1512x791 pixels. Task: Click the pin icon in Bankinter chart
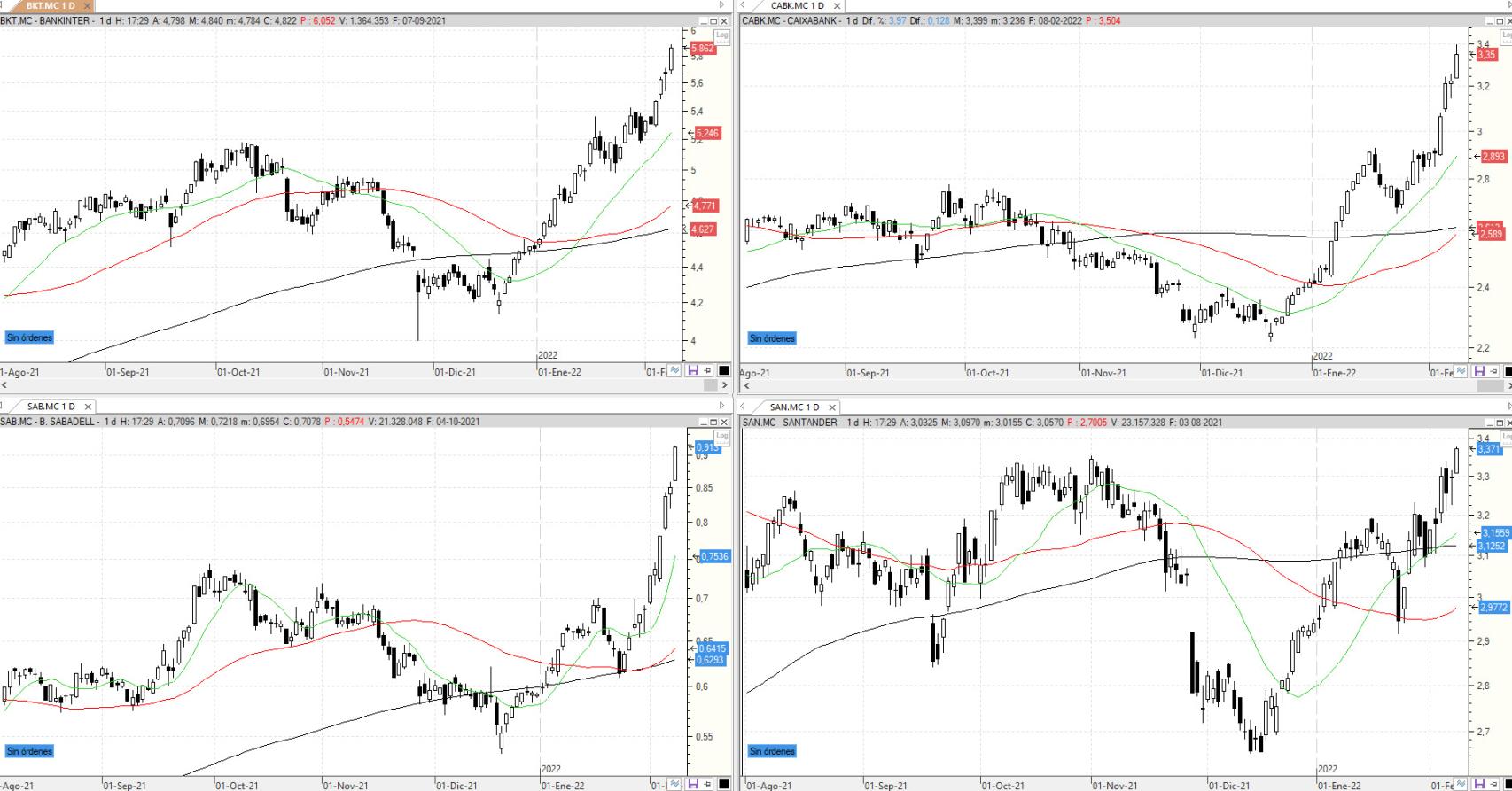(707, 371)
